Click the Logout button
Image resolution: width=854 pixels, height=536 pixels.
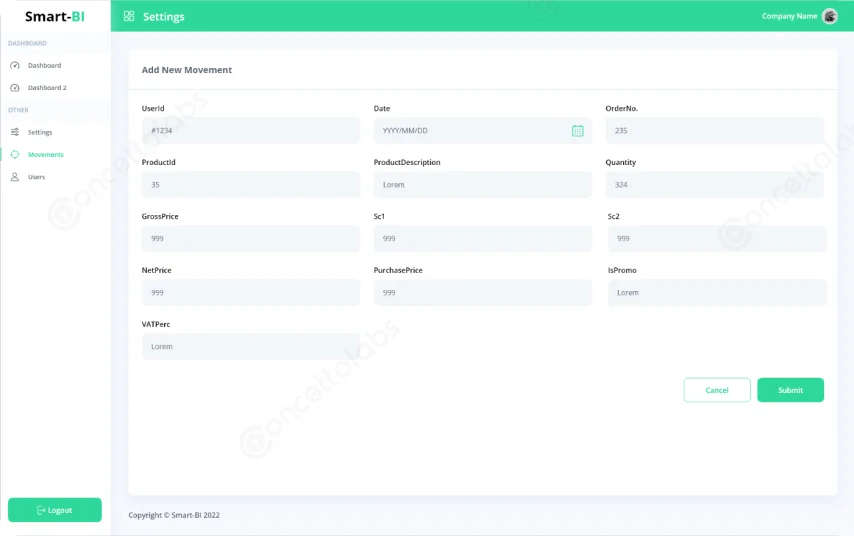click(54, 510)
